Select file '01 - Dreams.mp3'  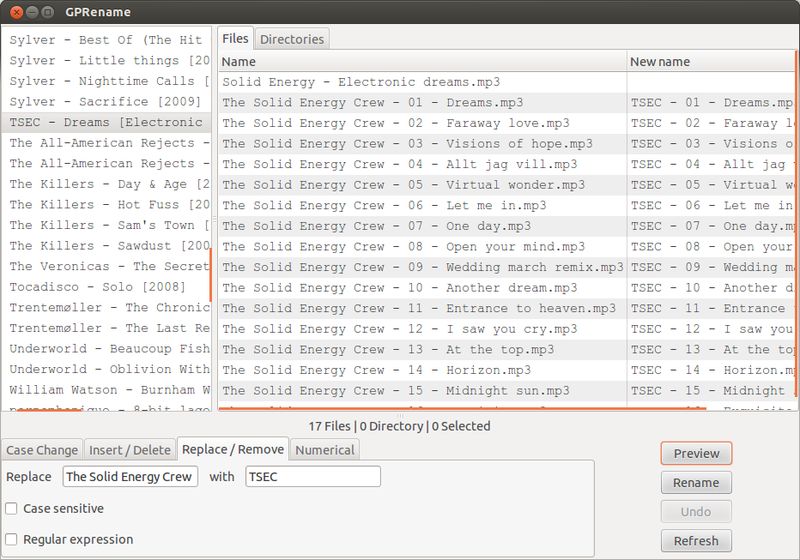point(422,103)
